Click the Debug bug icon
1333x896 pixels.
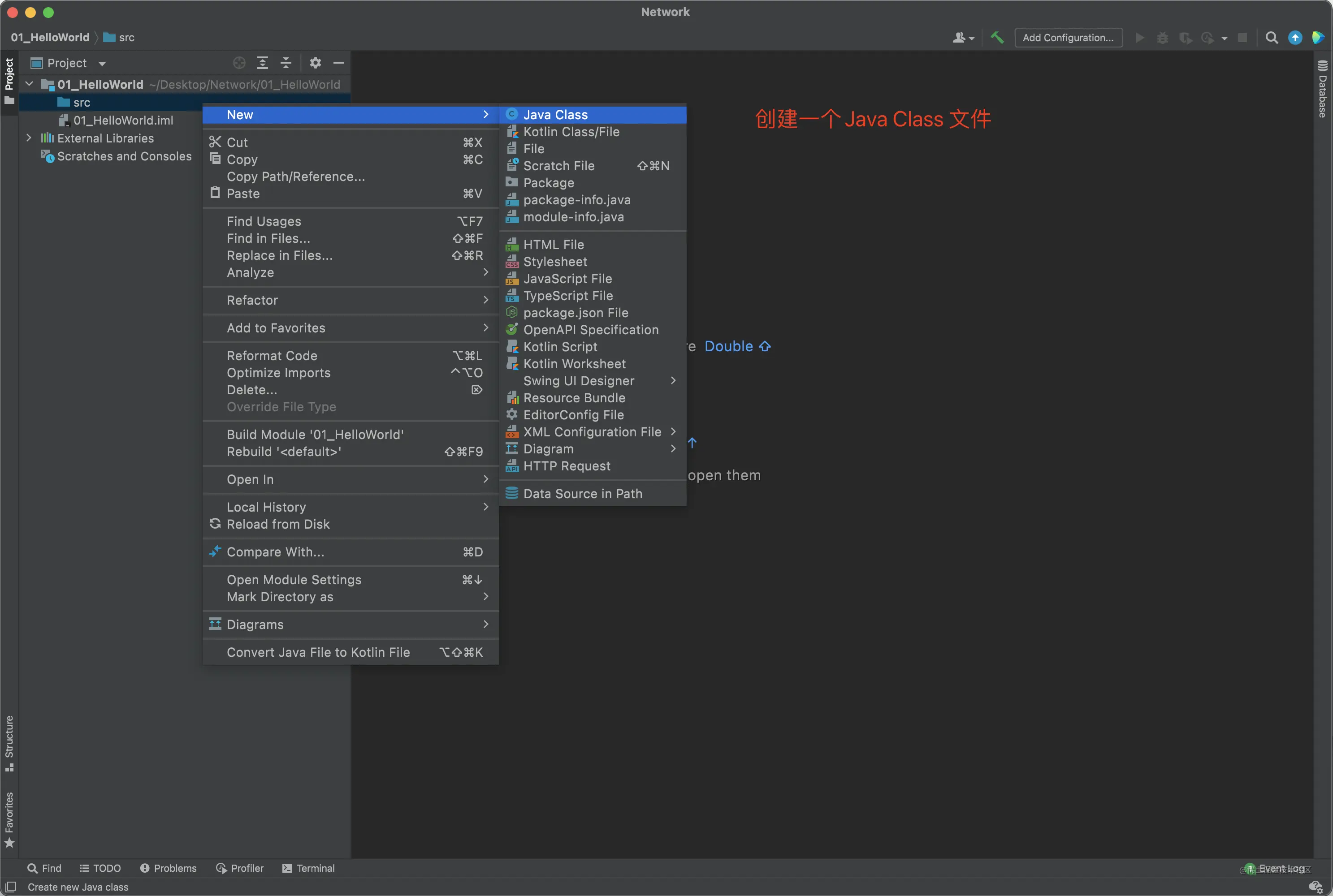coord(1162,38)
